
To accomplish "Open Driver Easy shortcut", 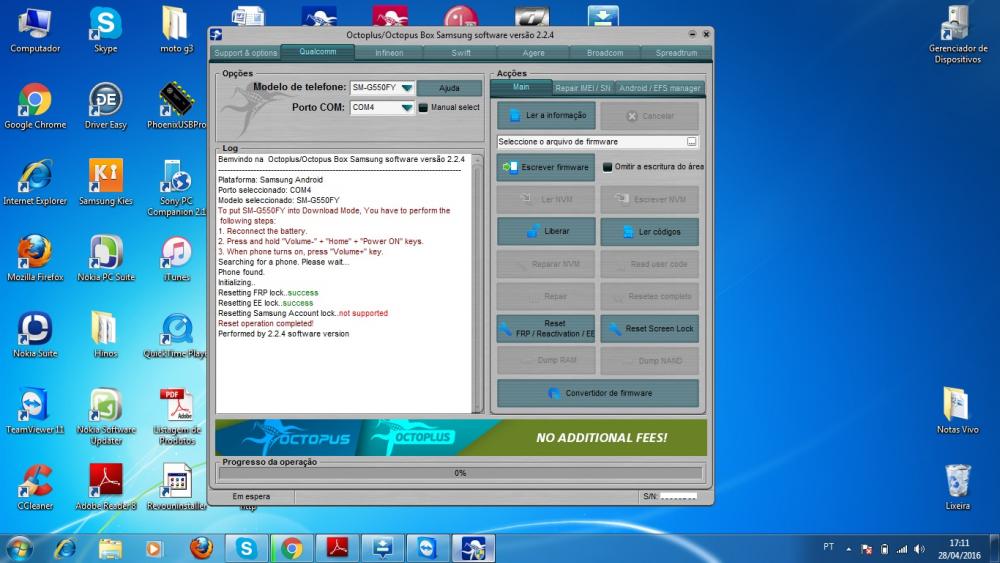I will (x=105, y=106).
